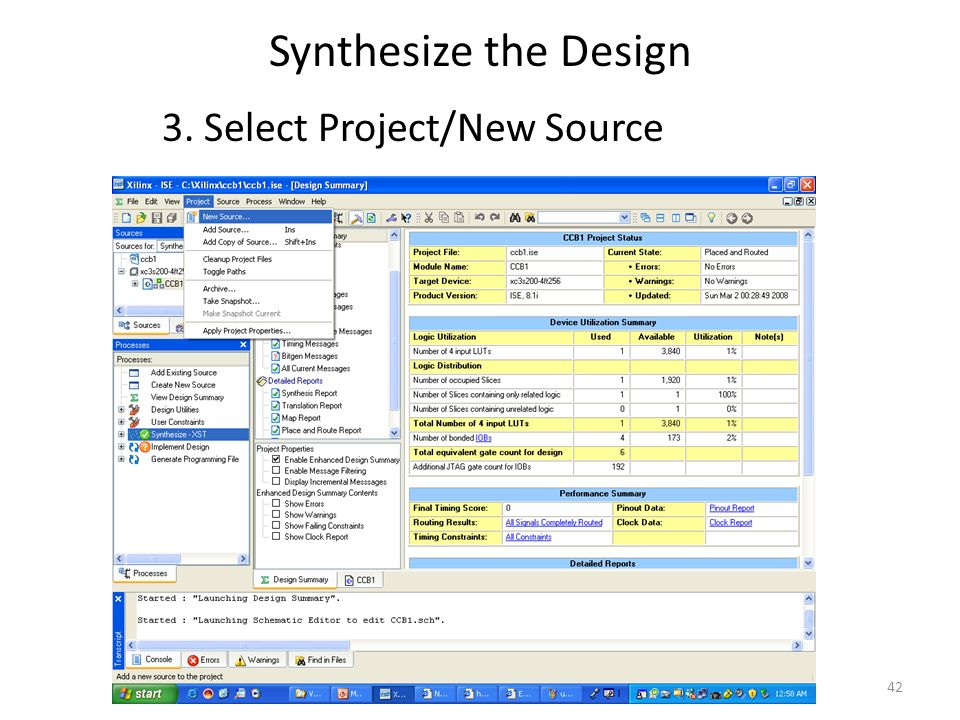Expand the CCB1 source tree node

pos(135,283)
